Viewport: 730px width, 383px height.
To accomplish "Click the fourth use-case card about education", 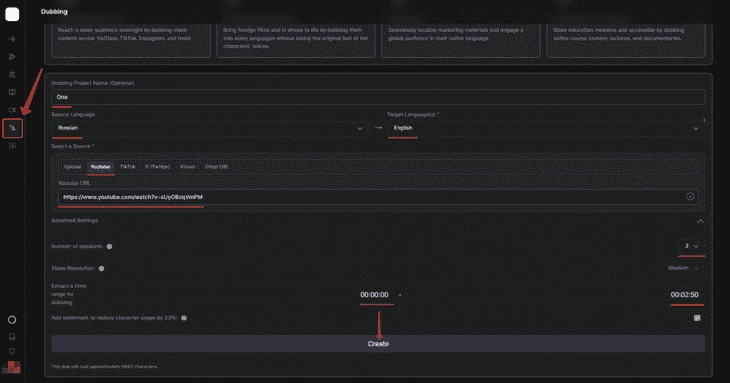I will (x=626, y=41).
